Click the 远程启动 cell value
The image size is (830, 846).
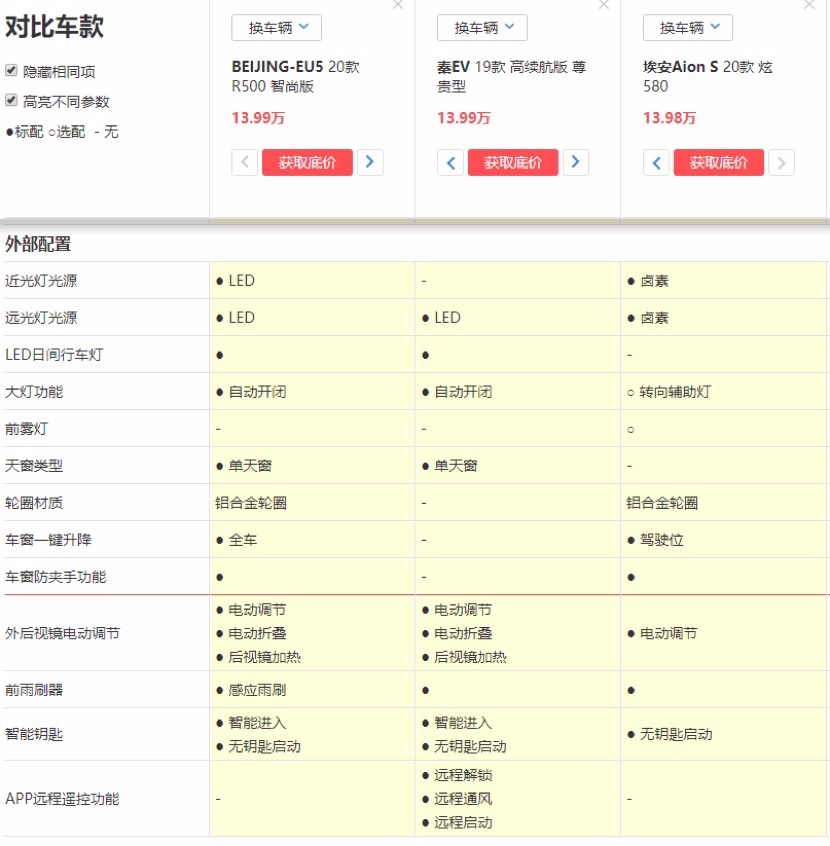click(x=463, y=822)
